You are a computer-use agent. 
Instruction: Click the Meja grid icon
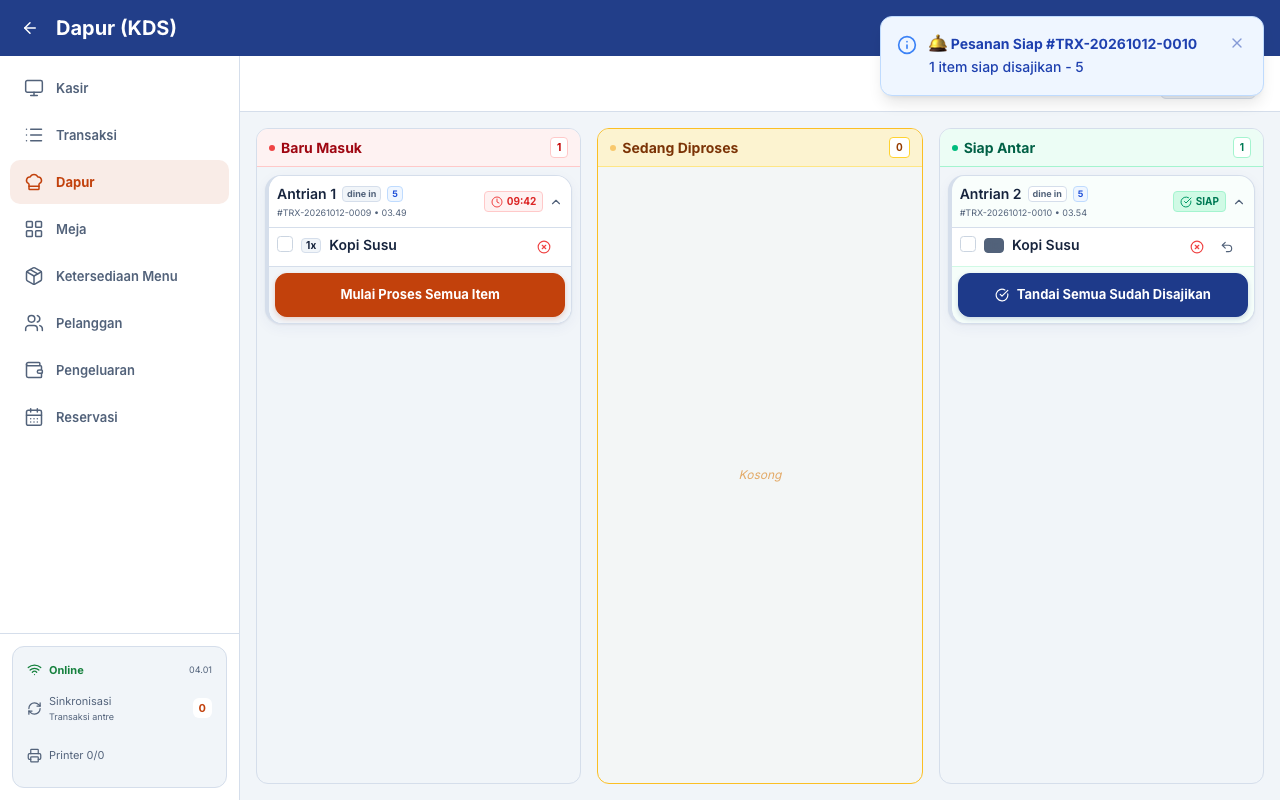click(34, 229)
